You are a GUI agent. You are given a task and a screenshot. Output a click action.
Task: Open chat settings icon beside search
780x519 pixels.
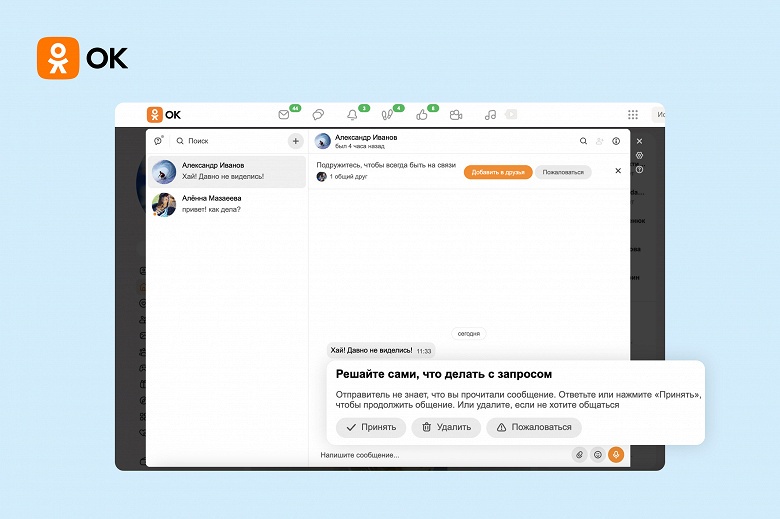pyautogui.click(x=159, y=141)
